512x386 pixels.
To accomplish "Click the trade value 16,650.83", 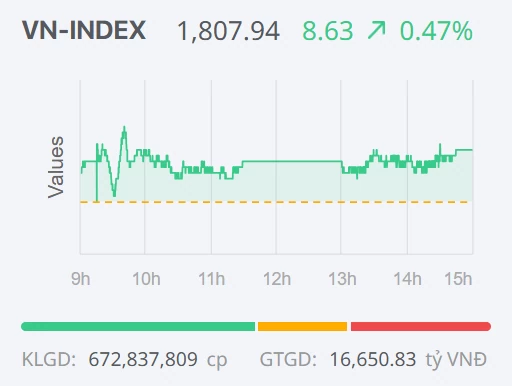I will [x=373, y=360].
